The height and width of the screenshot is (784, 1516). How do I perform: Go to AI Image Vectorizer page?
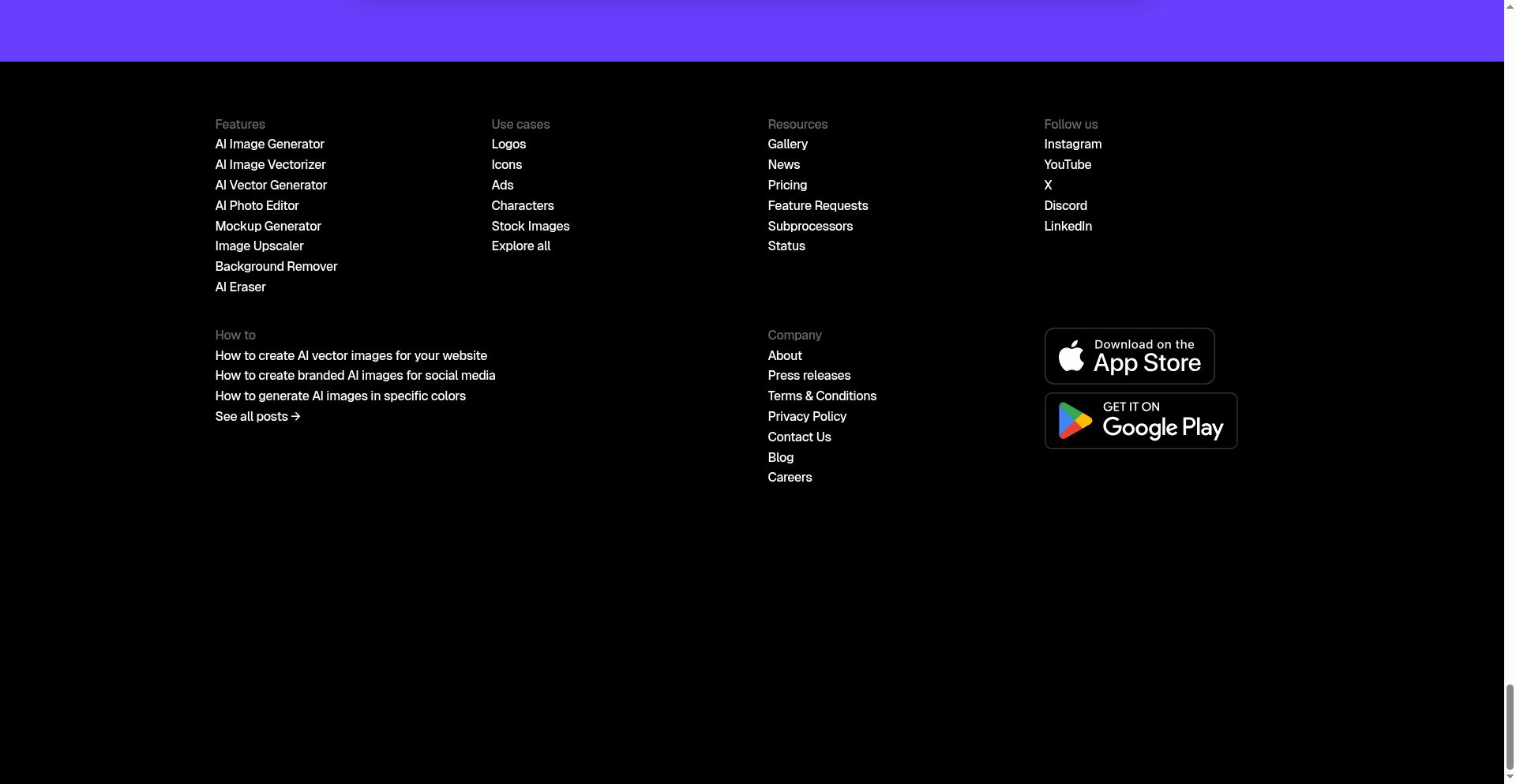270,165
